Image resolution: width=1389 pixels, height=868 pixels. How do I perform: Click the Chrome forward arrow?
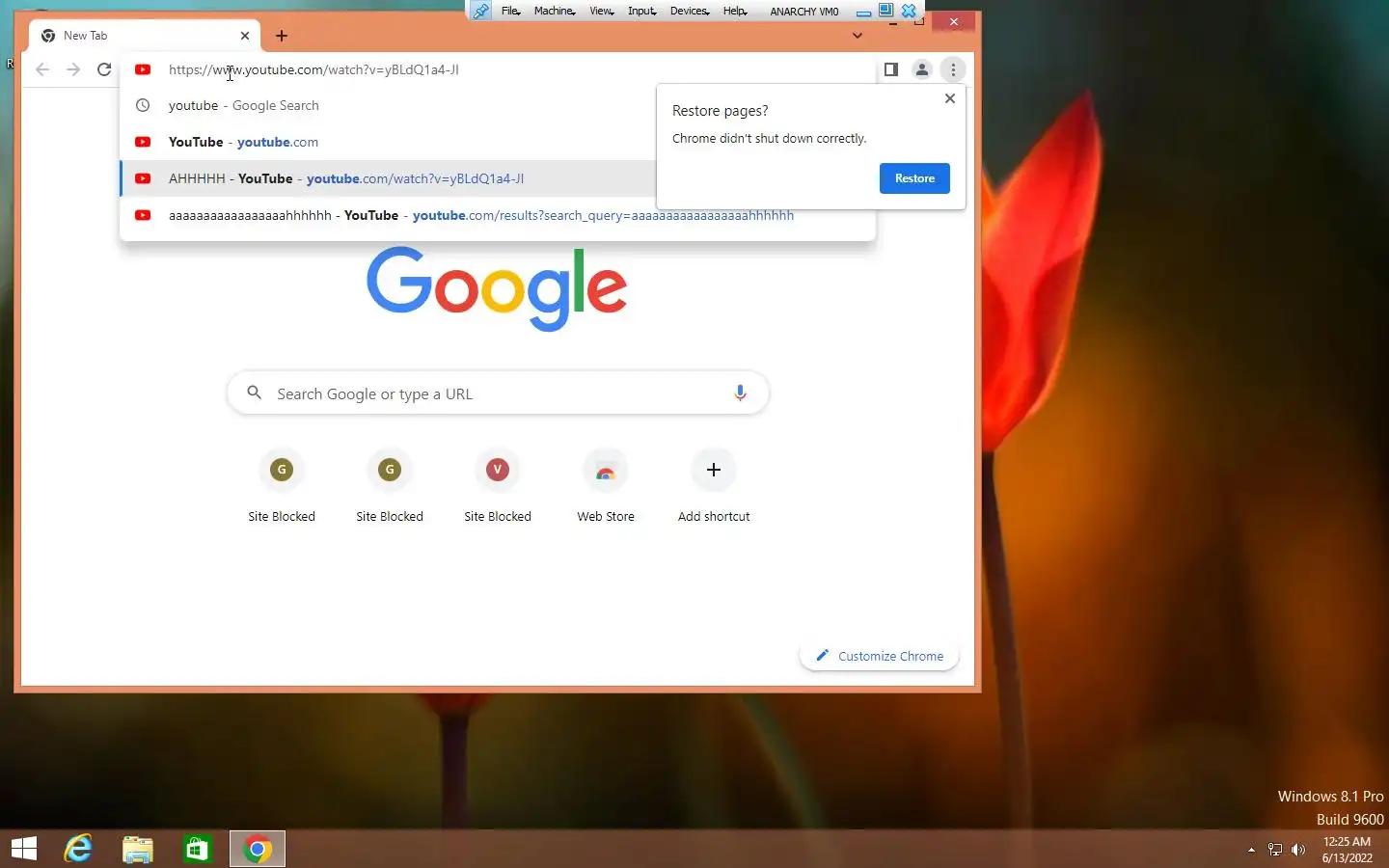(x=73, y=69)
